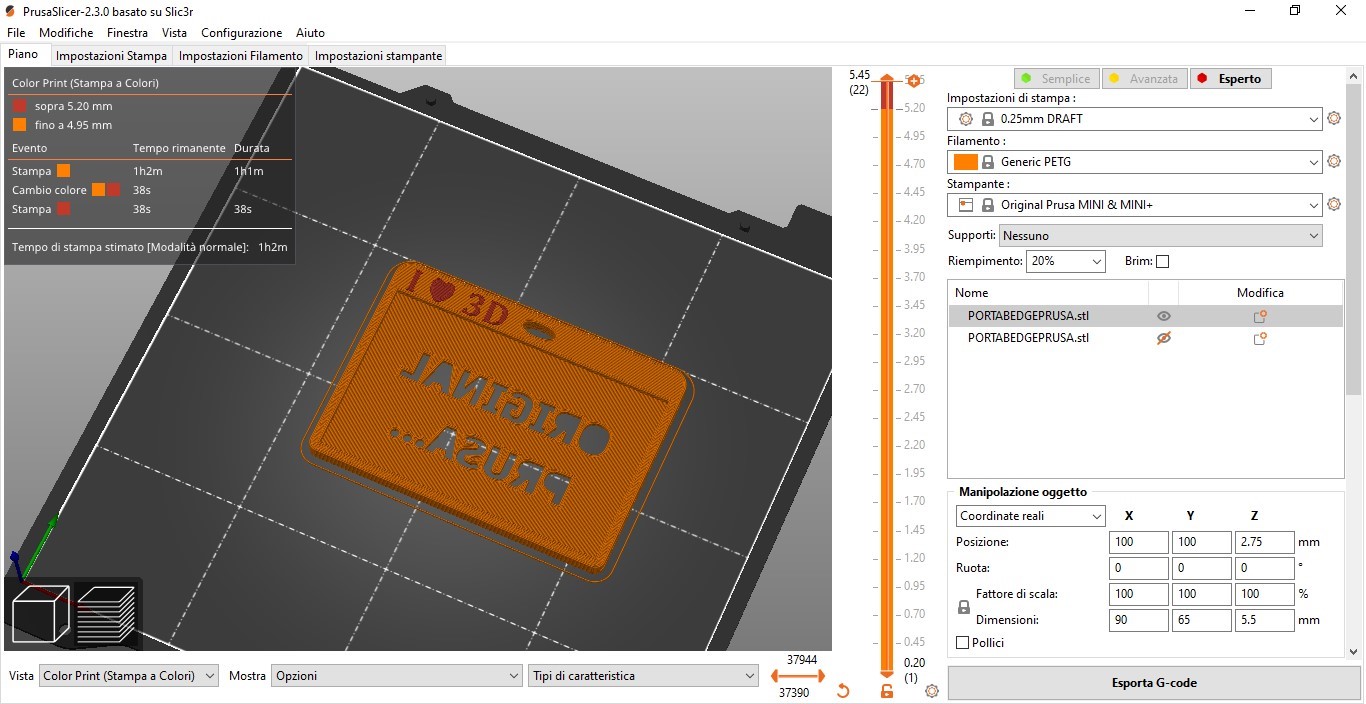Image resolution: width=1366 pixels, height=704 pixels.
Task: Enable the Brim checkbox
Action: tap(1162, 261)
